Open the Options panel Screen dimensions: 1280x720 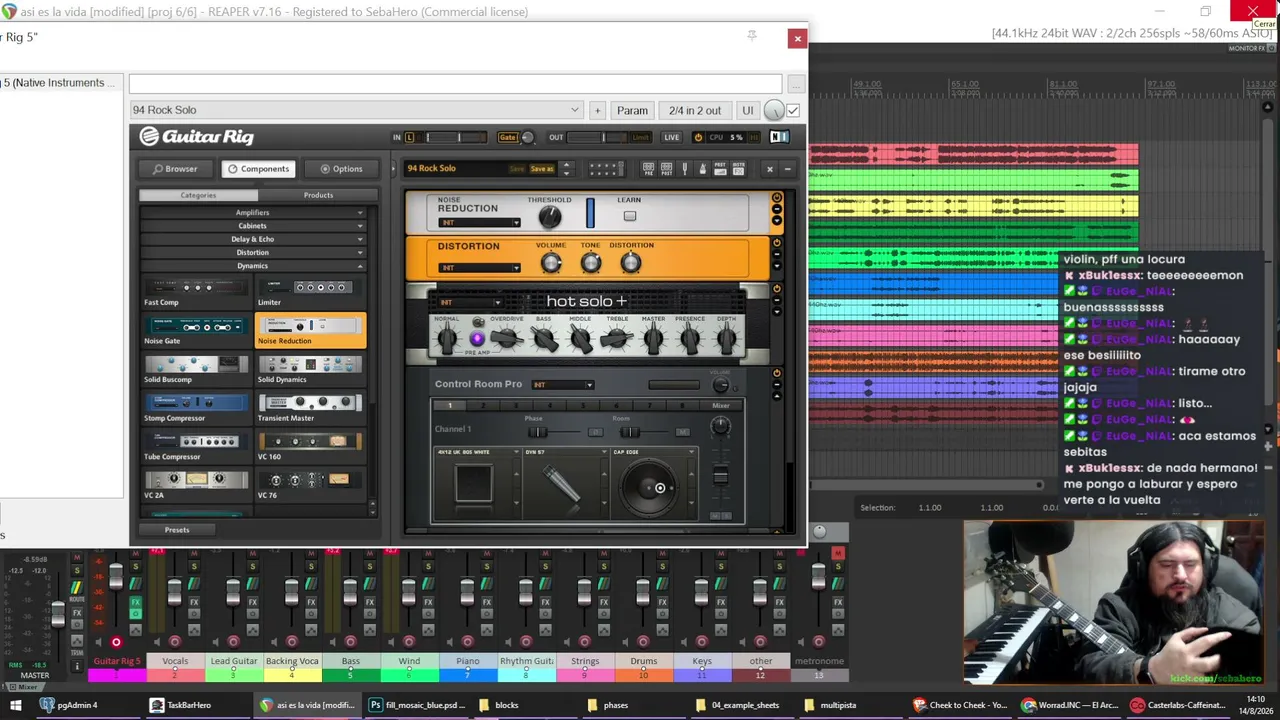pyautogui.click(x=341, y=169)
